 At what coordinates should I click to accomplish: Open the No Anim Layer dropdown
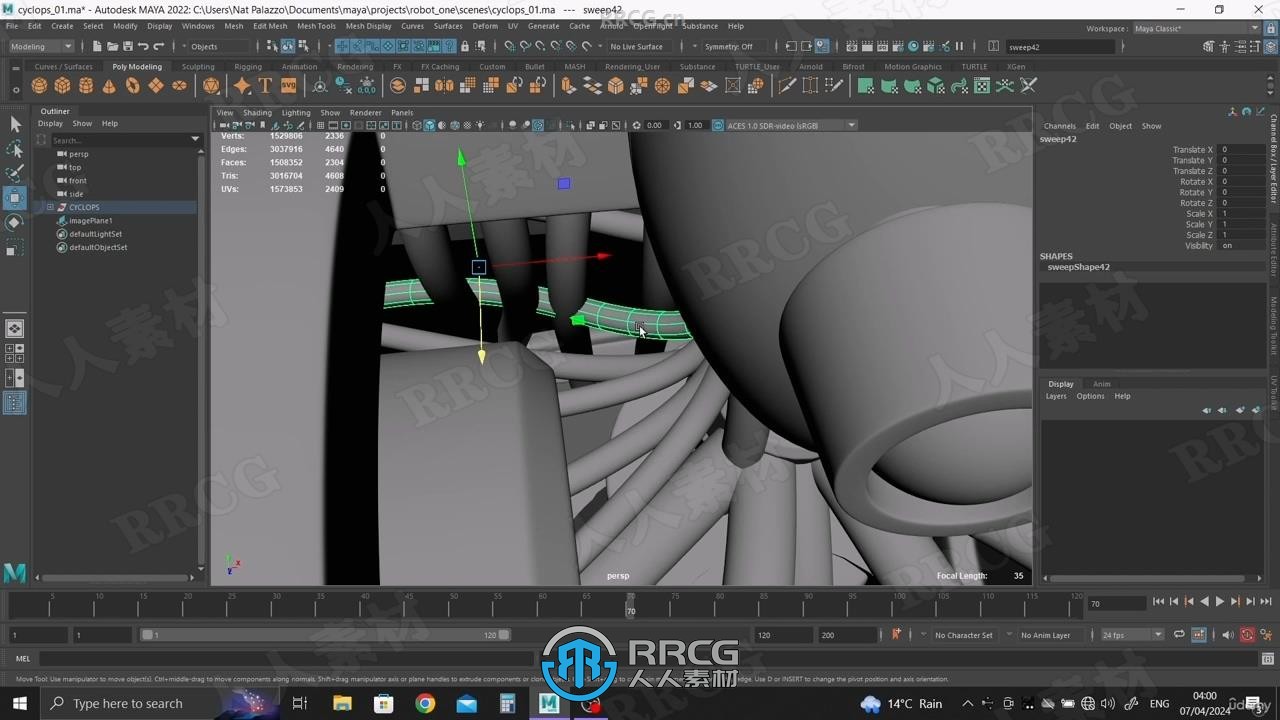(1048, 635)
